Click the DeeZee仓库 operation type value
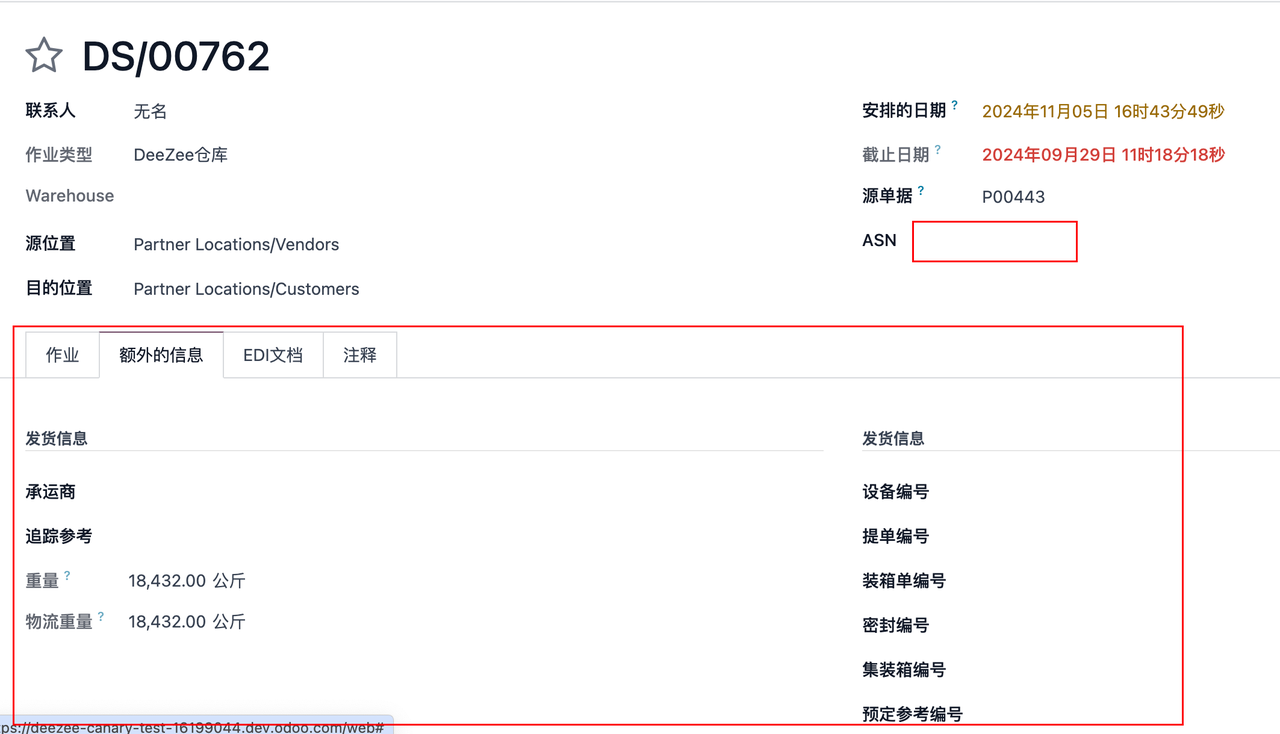 click(x=181, y=155)
